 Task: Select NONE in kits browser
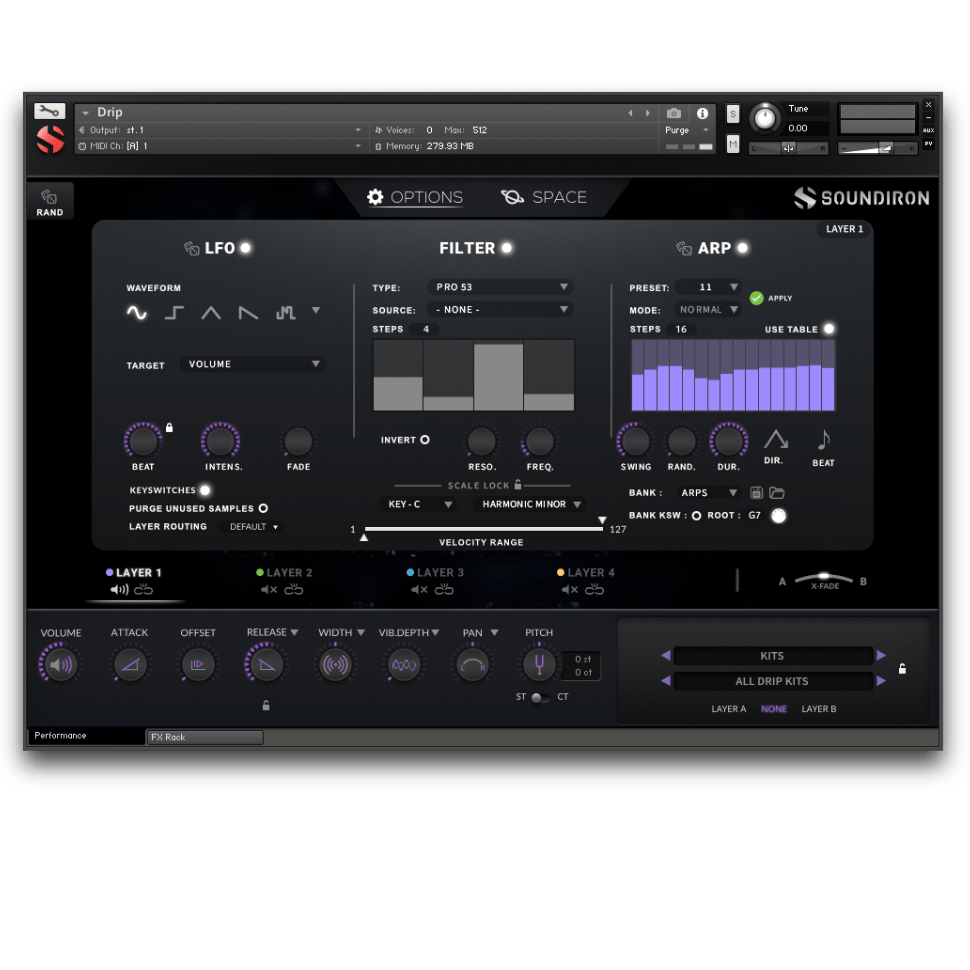774,709
